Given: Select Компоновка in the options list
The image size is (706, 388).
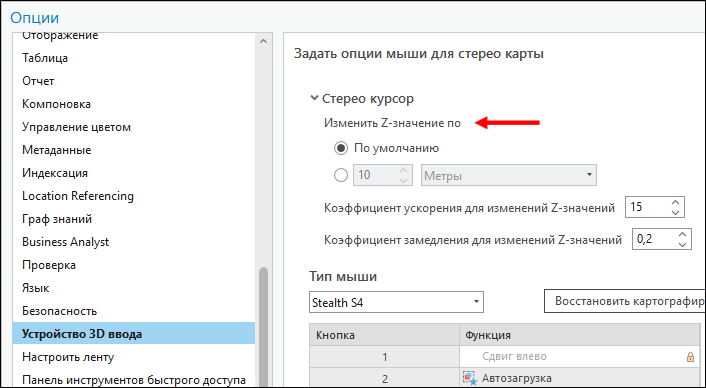Looking at the screenshot, I should pyautogui.click(x=56, y=104).
